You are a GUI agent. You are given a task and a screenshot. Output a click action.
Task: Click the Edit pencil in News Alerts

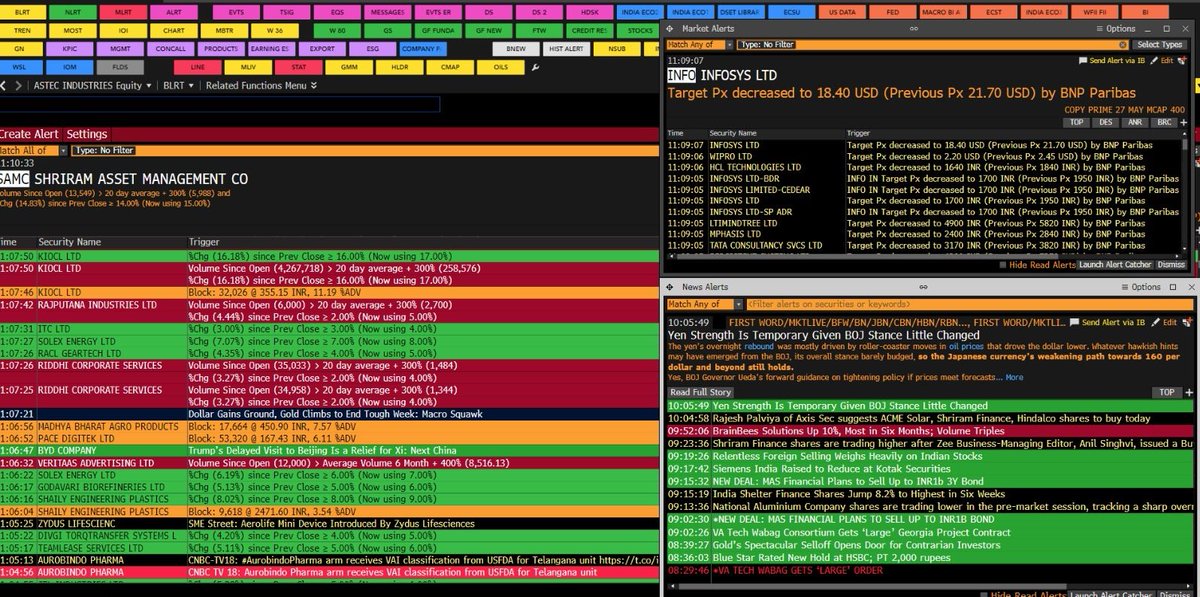pyautogui.click(x=1165, y=322)
